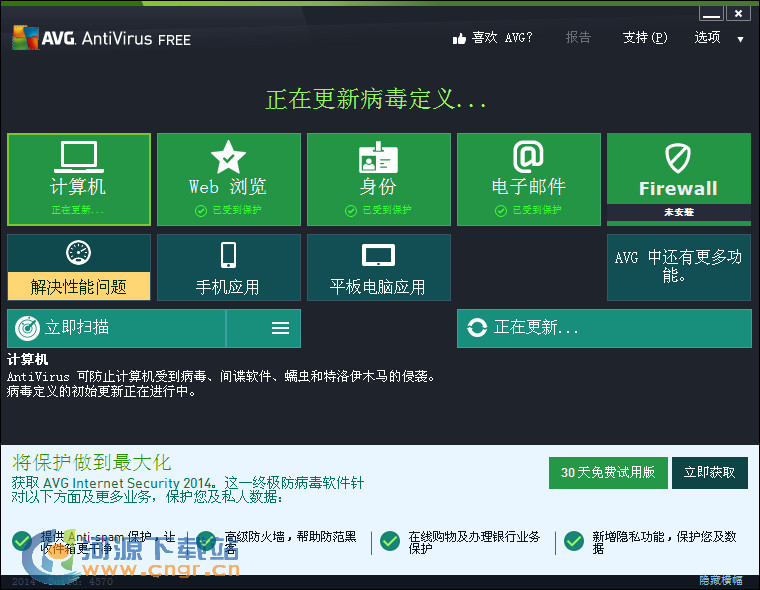
Task: Click the thumbs-up 喜欢 AVG? link
Action: coord(492,38)
